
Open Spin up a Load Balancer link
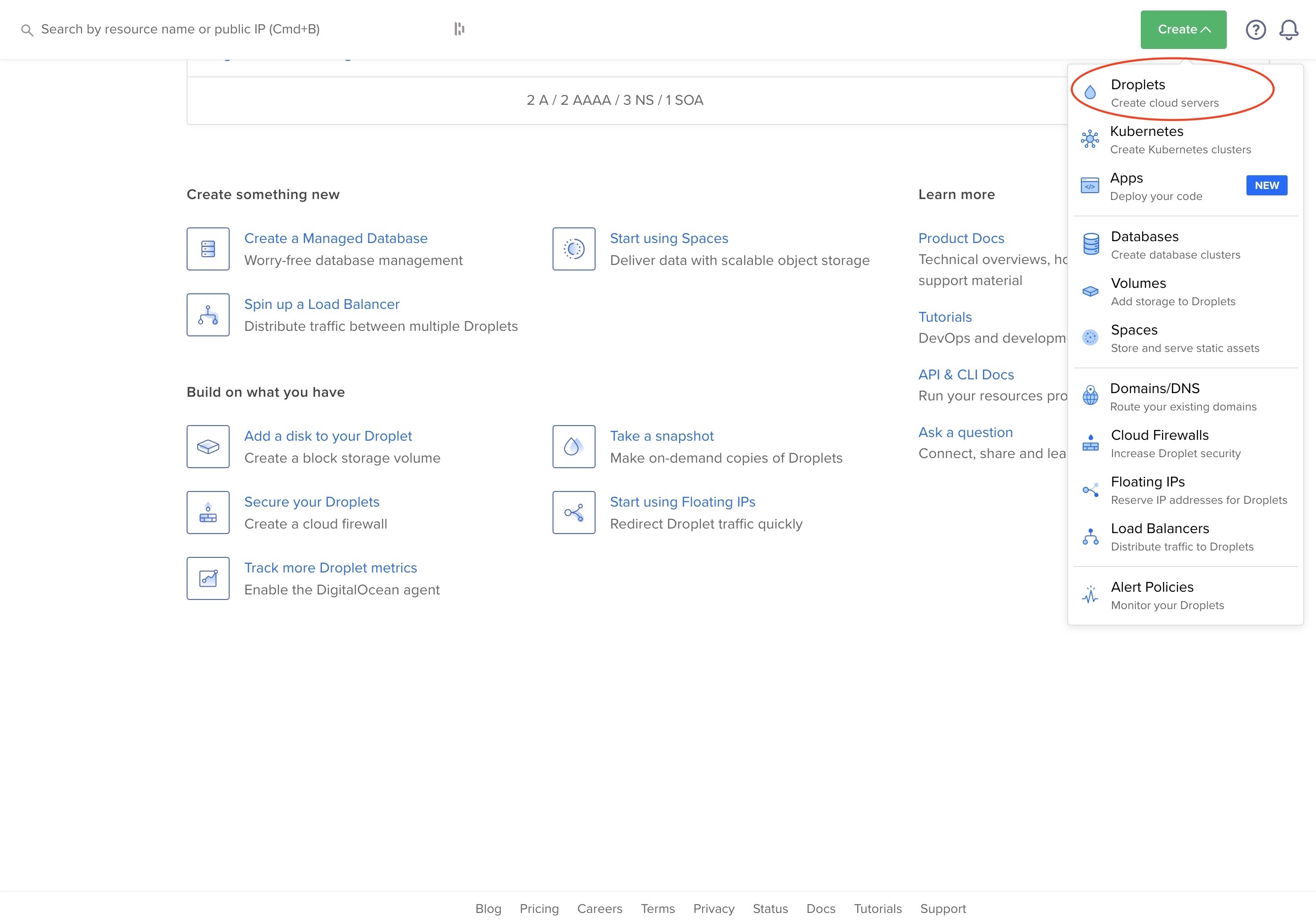tap(322, 304)
